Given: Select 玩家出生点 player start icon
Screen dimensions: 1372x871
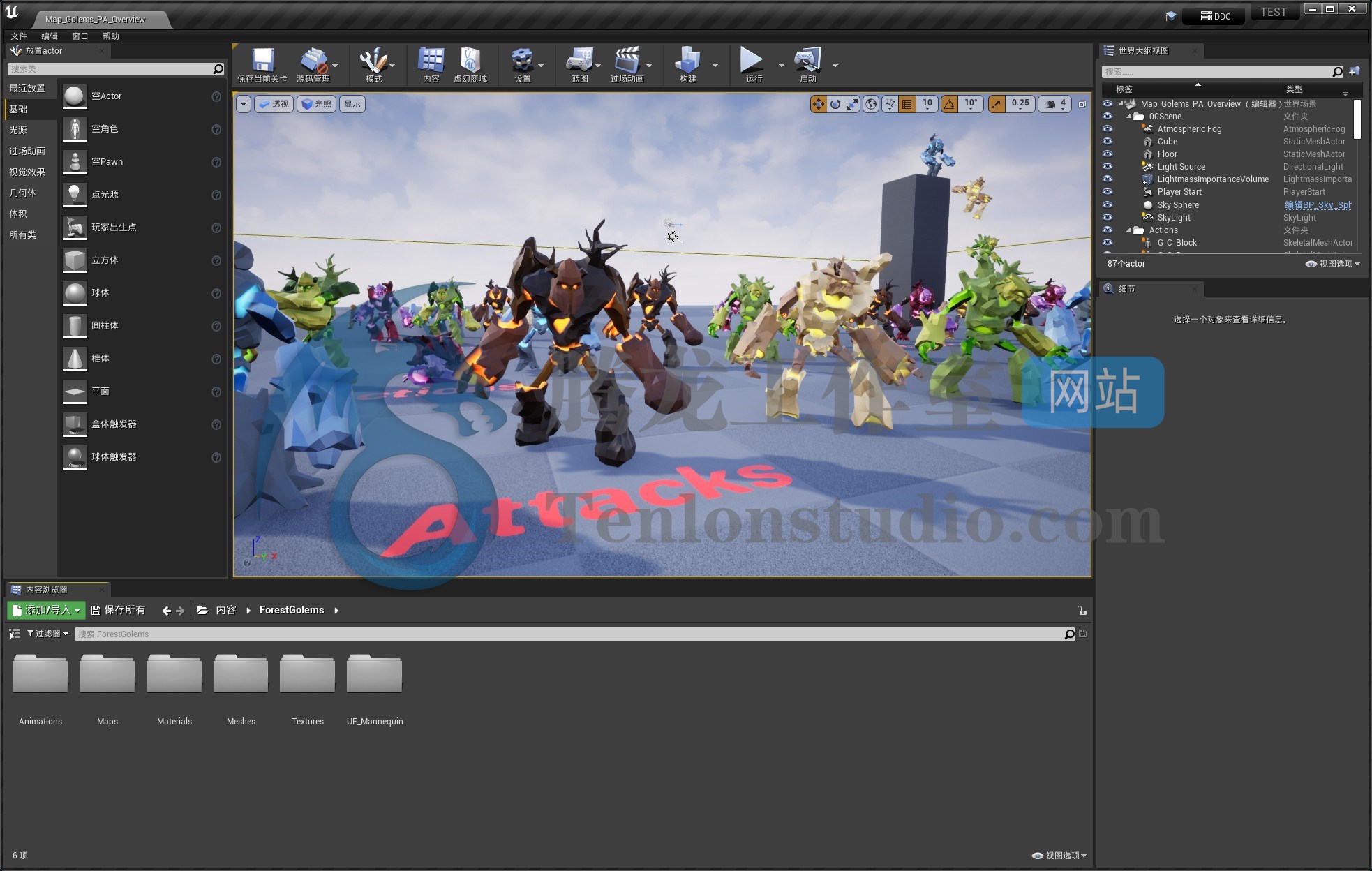Looking at the screenshot, I should coord(75,228).
